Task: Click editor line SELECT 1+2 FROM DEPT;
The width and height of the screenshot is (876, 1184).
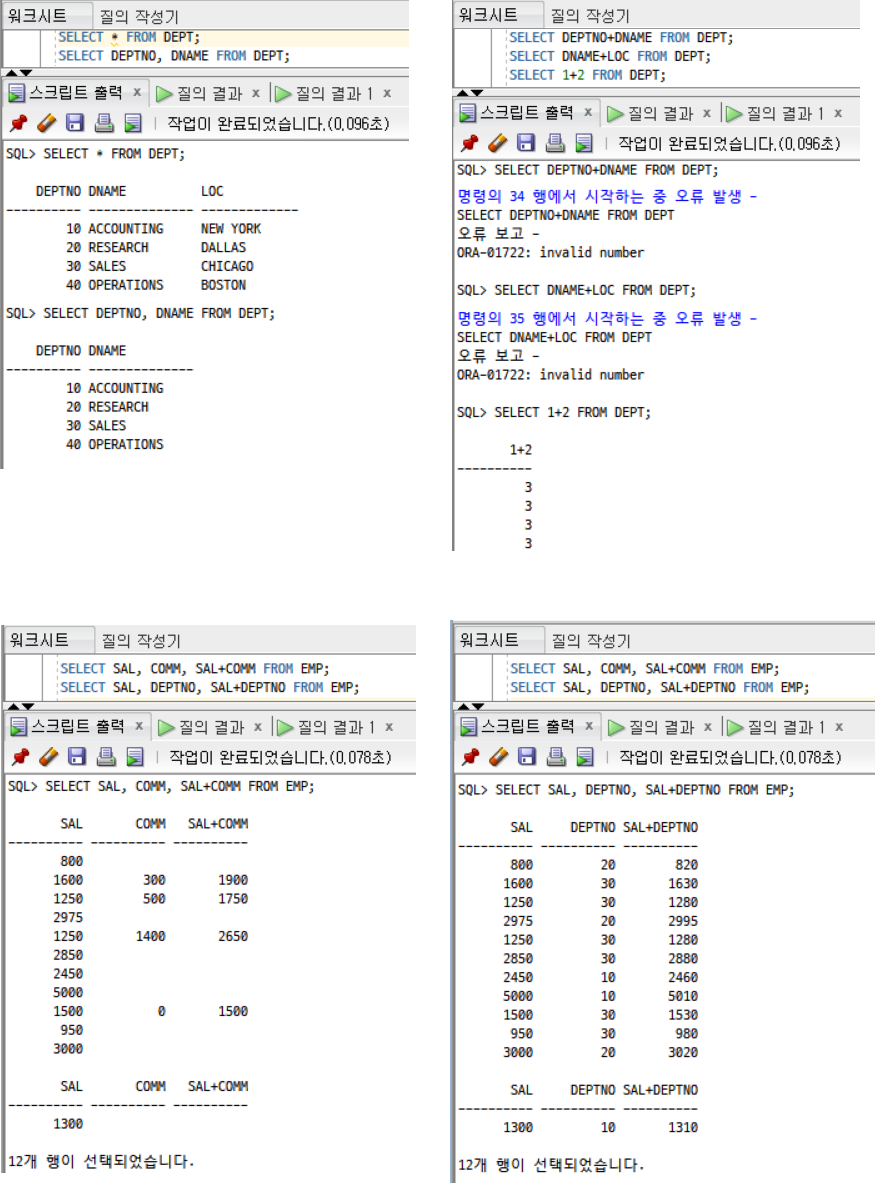Action: 587,75
